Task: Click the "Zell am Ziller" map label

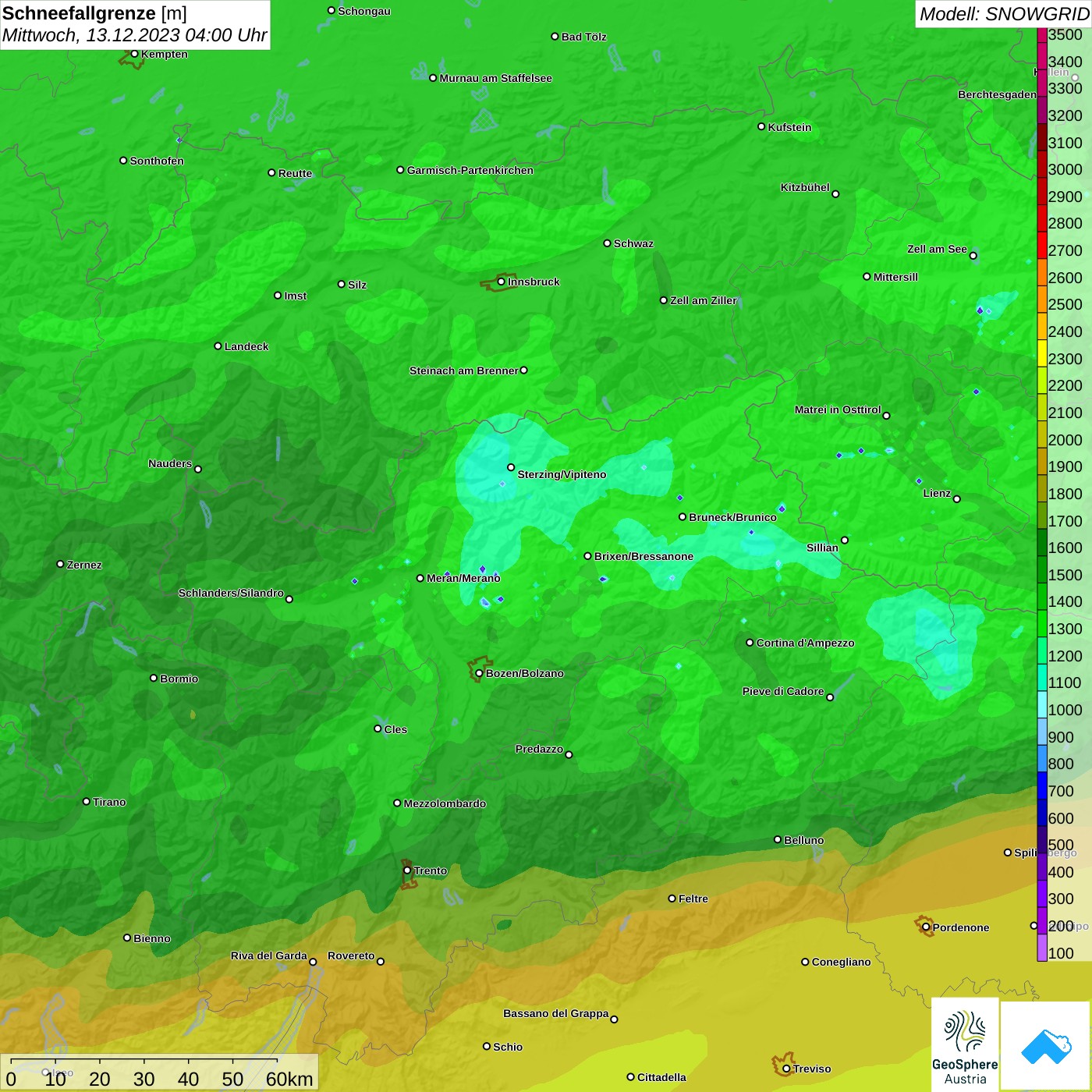Action: coord(704,300)
